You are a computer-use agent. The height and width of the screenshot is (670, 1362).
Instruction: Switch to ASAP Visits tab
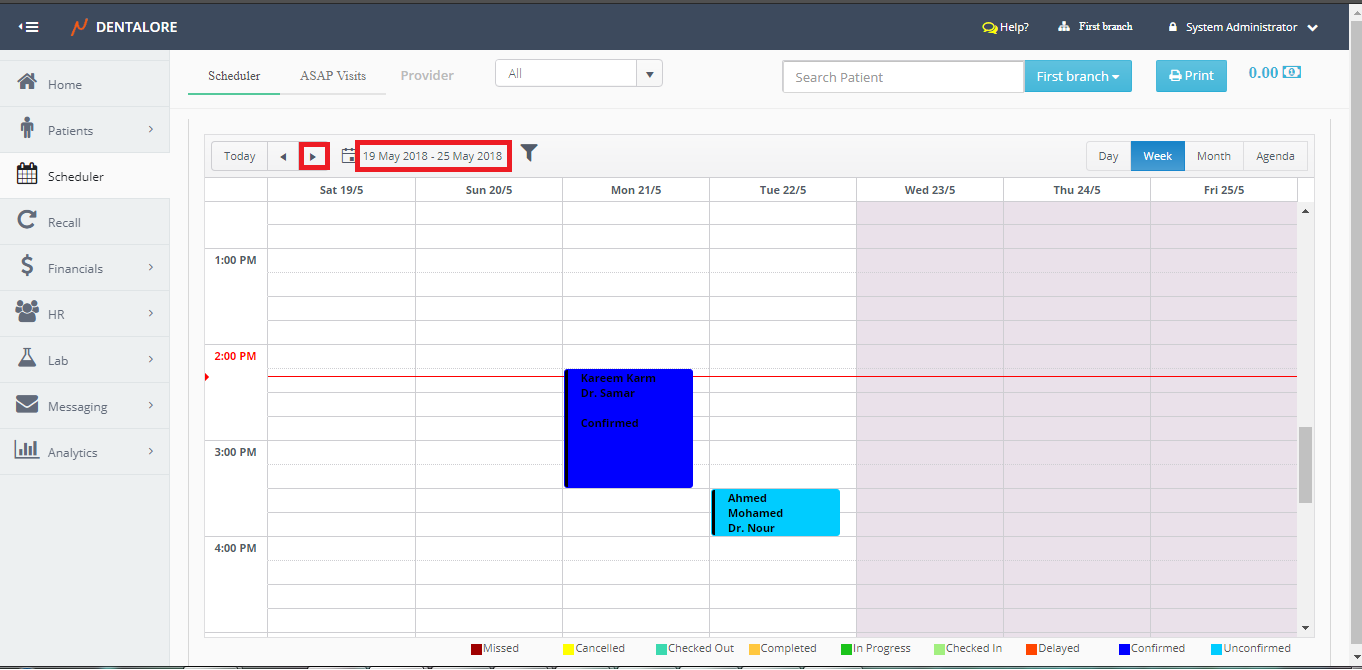pyautogui.click(x=333, y=76)
